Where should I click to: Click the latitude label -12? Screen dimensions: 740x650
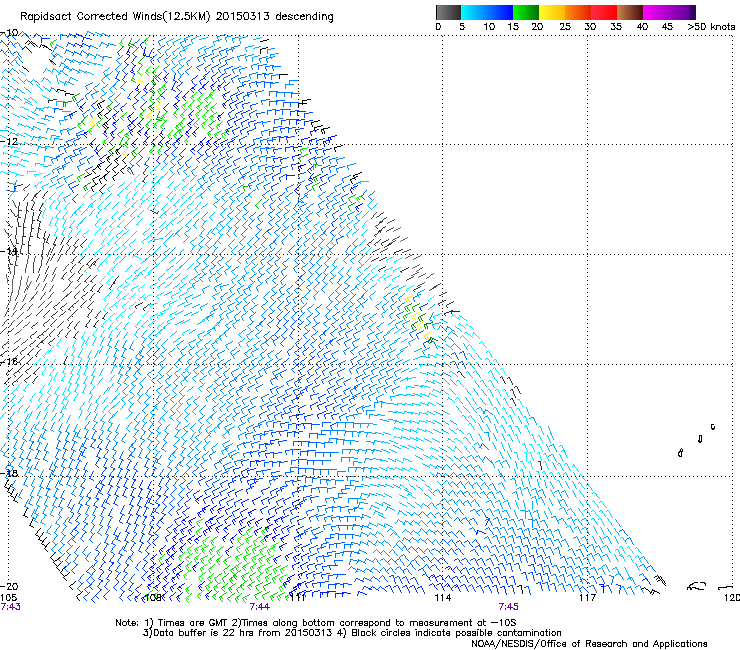click(x=9, y=142)
